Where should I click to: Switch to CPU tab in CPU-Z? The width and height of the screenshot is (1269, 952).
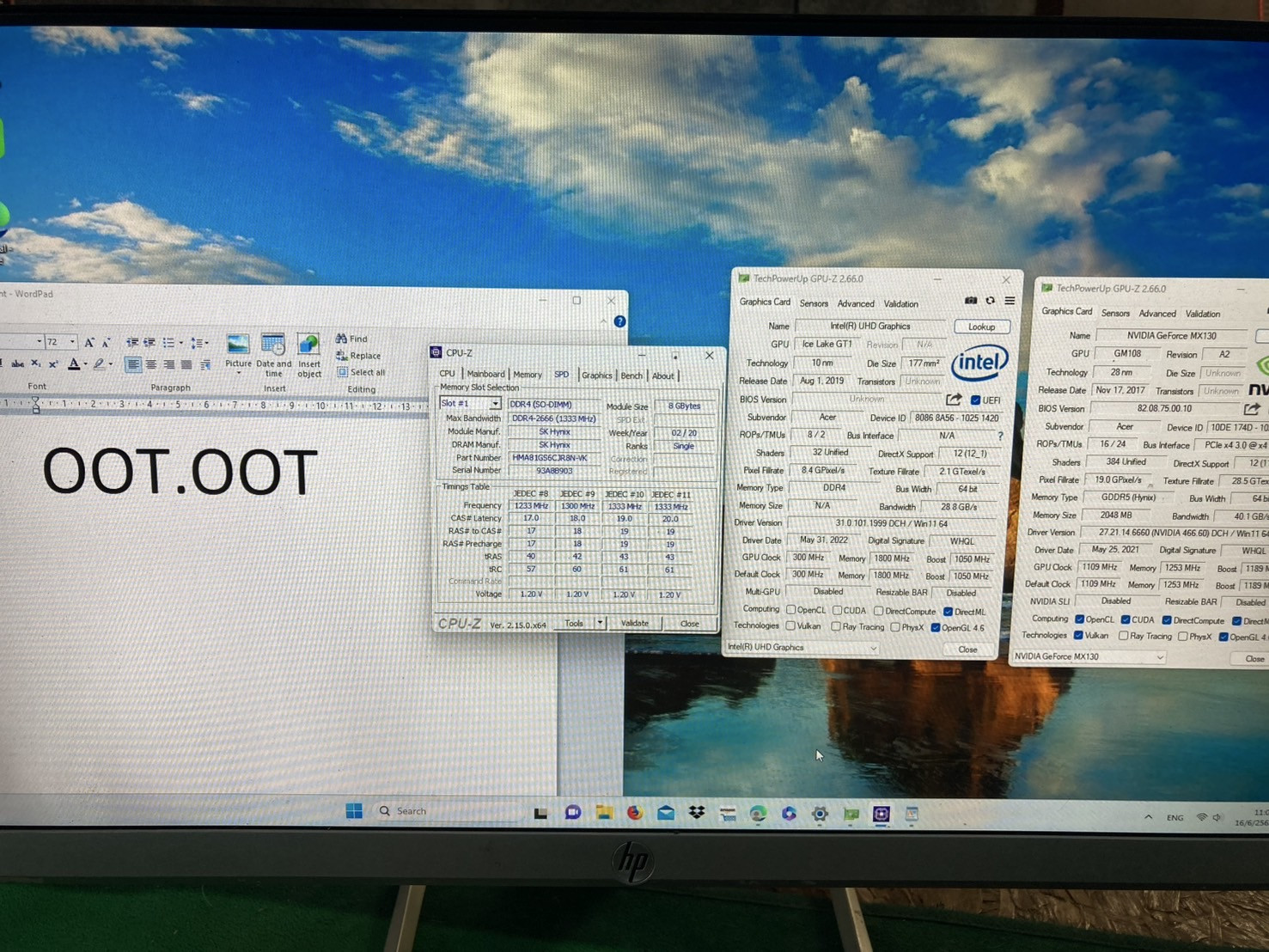click(448, 374)
